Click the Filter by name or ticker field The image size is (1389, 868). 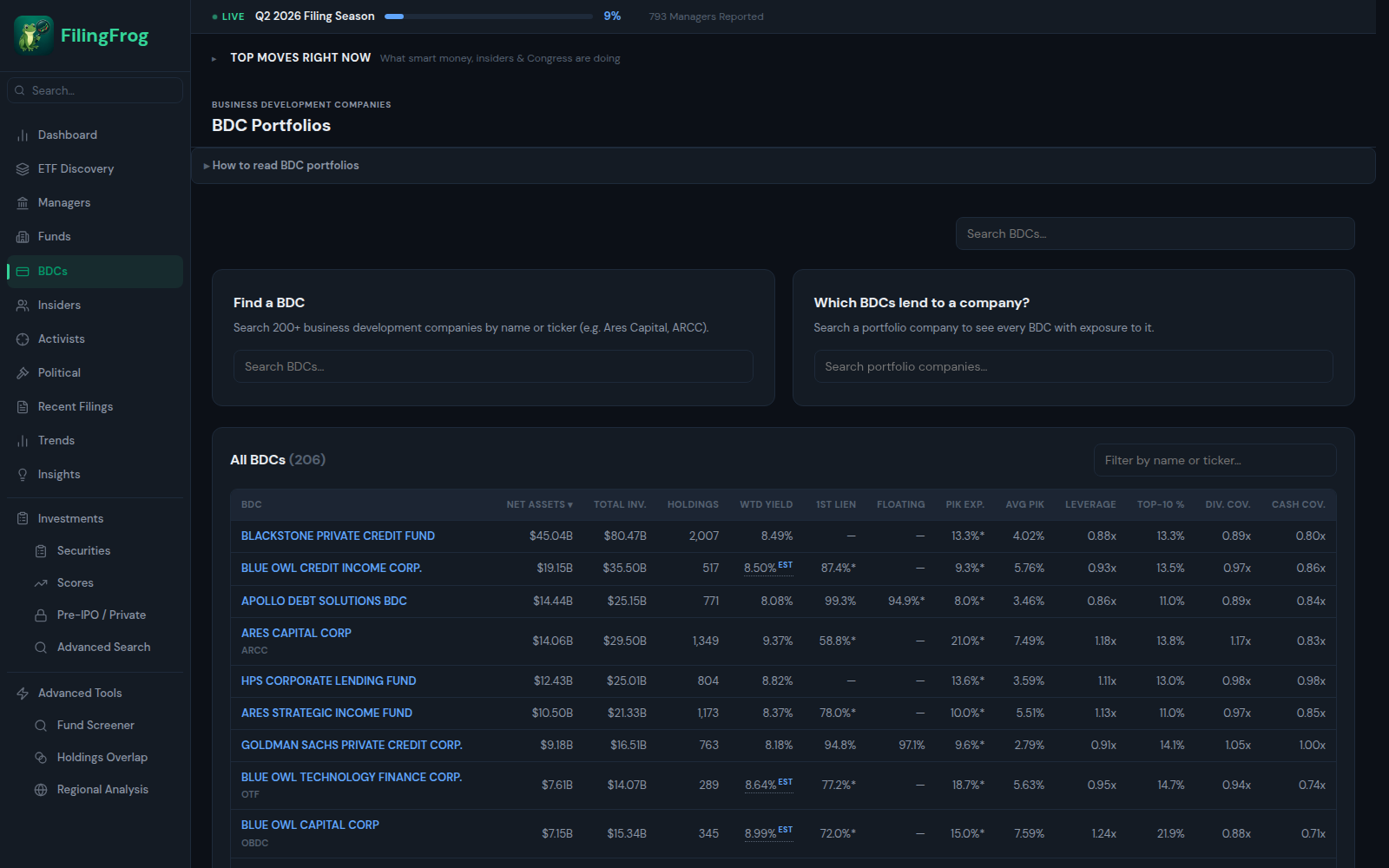coord(1215,460)
